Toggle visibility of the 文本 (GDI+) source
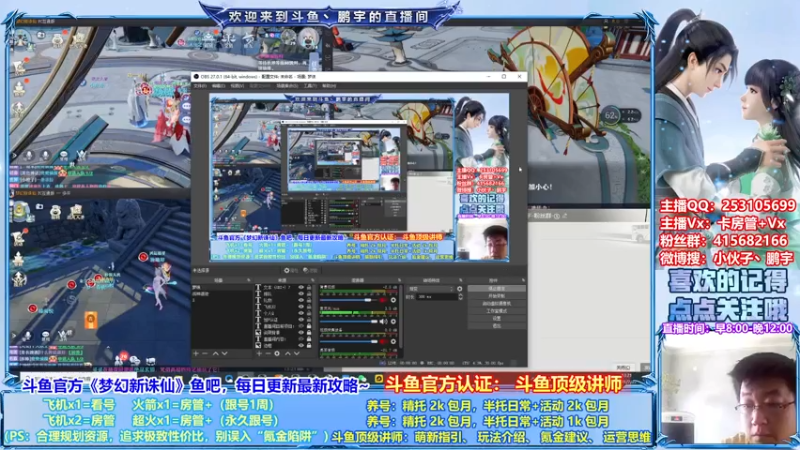 pos(301,287)
